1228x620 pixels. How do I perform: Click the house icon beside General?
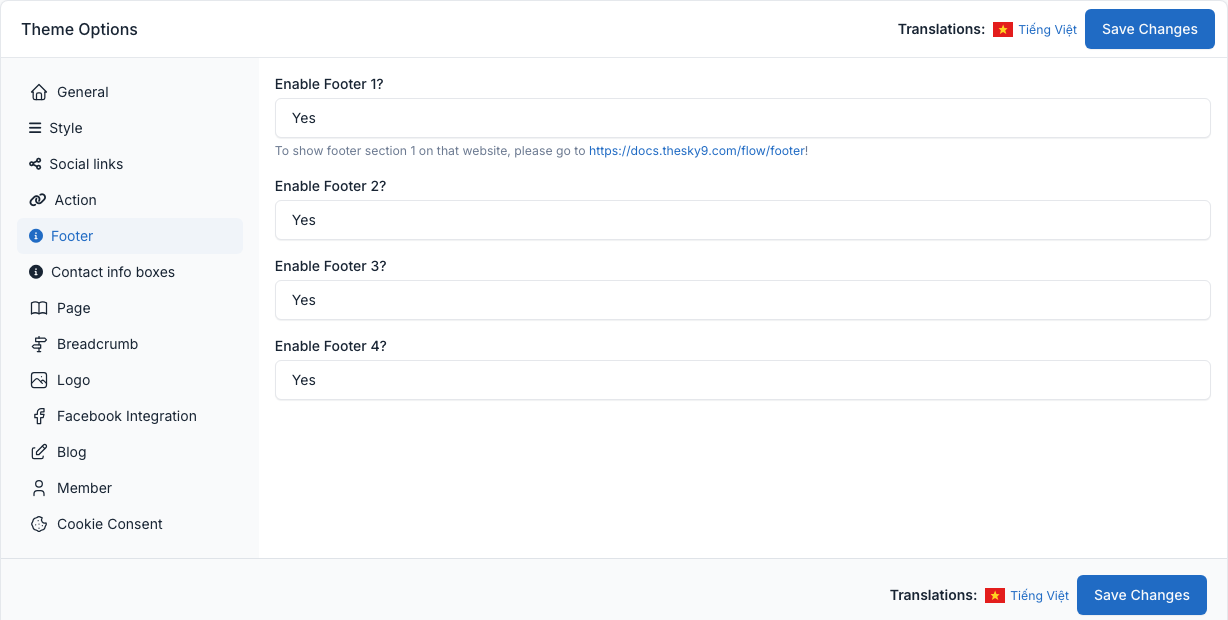pos(39,92)
